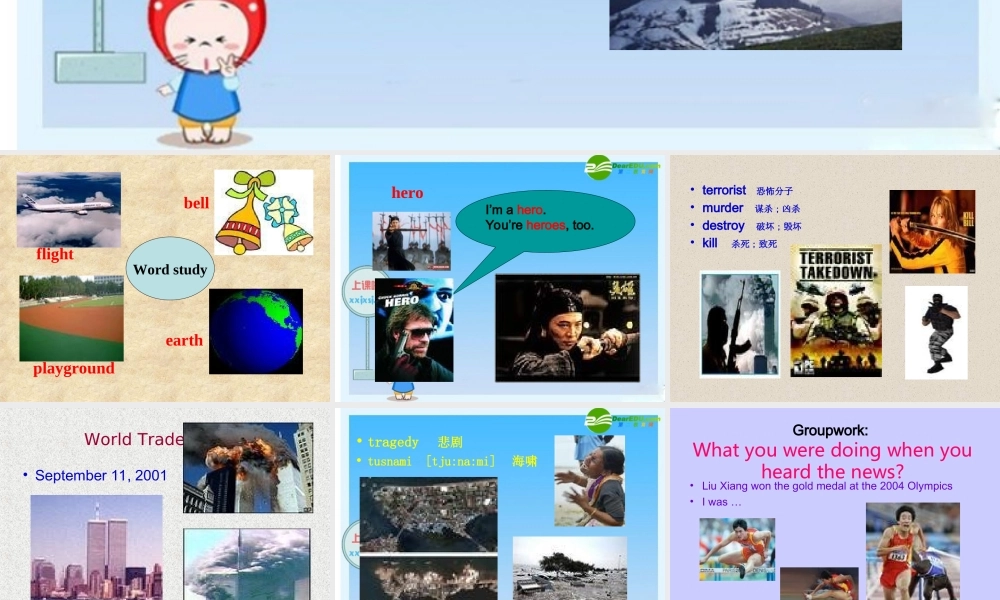Select the Word study oval label
The width and height of the screenshot is (1000, 600).
point(170,269)
